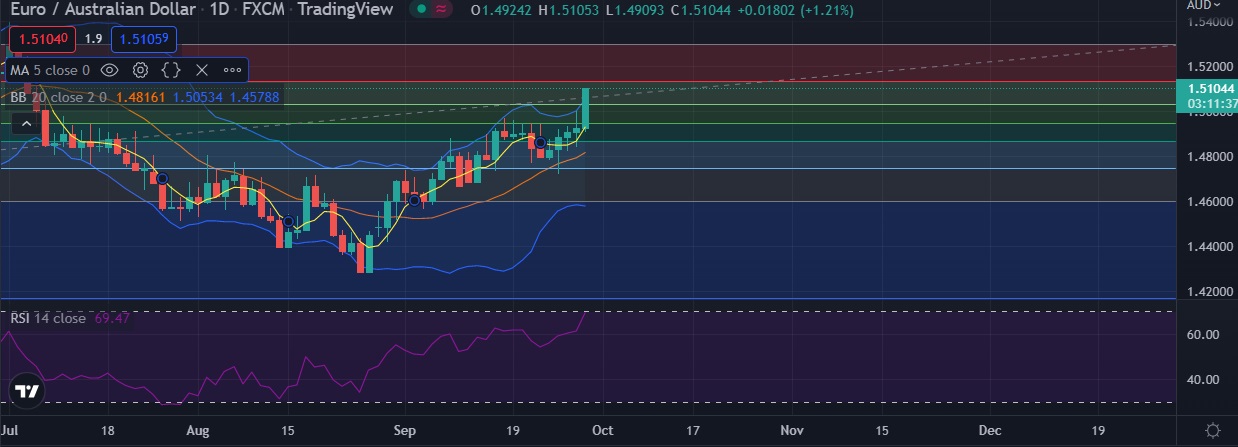Toggle visibility eye of MA 5 indicator
The image size is (1238, 447).
point(110,70)
